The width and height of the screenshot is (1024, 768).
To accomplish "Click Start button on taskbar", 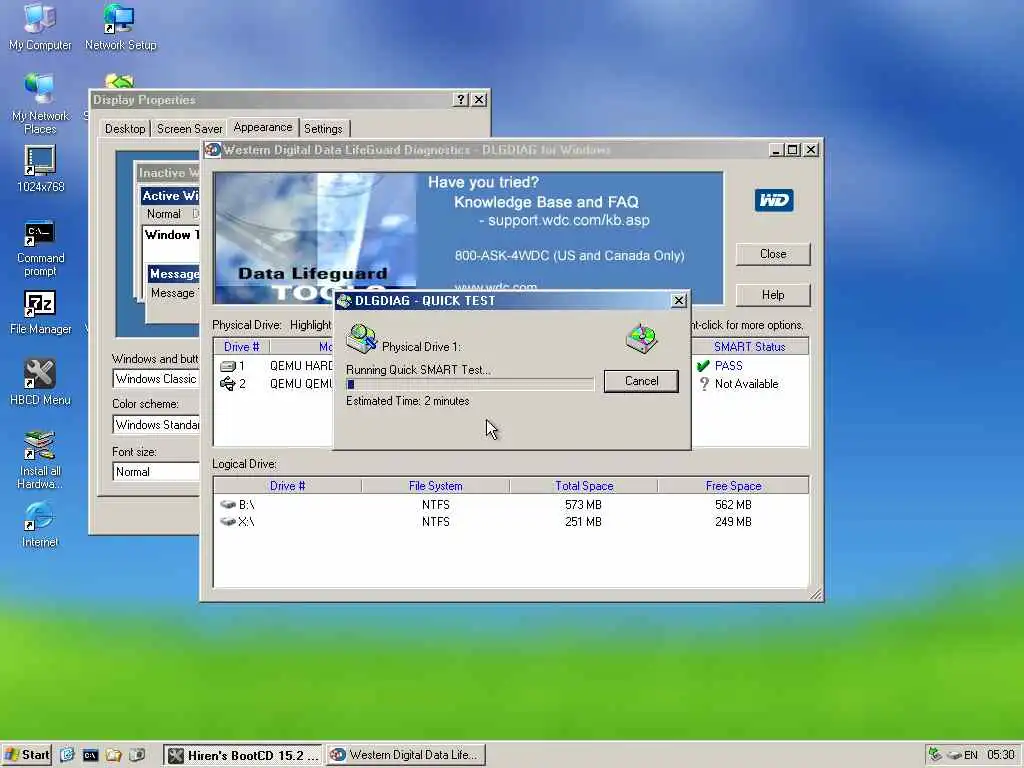I will point(27,755).
